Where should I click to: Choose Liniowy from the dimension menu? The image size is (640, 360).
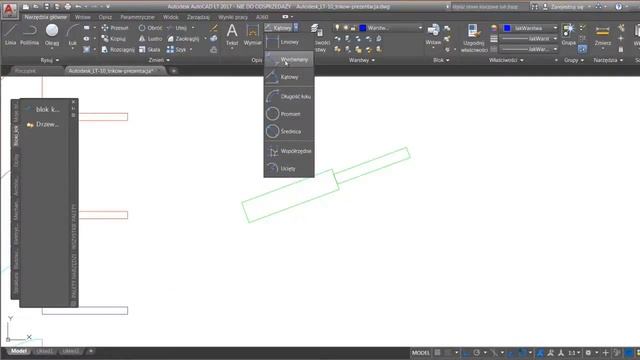(289, 42)
